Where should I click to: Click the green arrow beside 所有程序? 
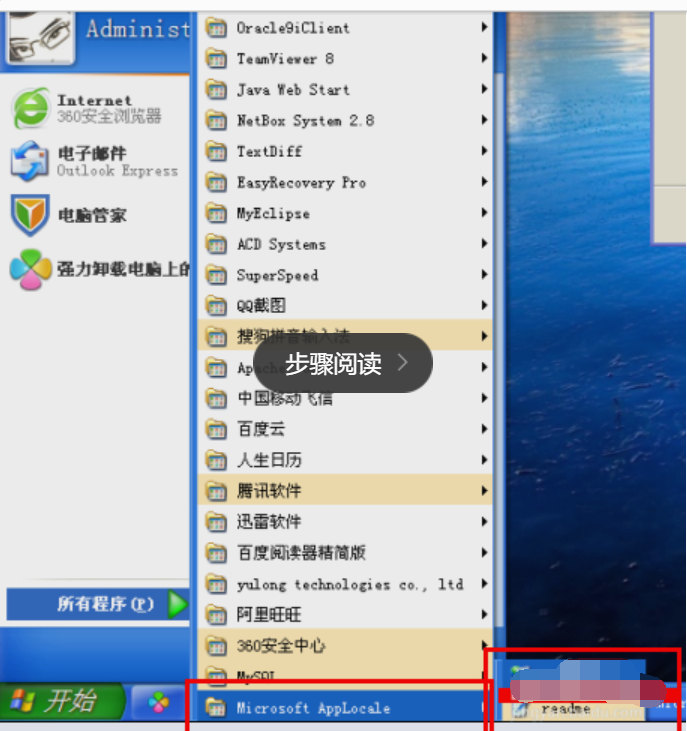tap(178, 604)
